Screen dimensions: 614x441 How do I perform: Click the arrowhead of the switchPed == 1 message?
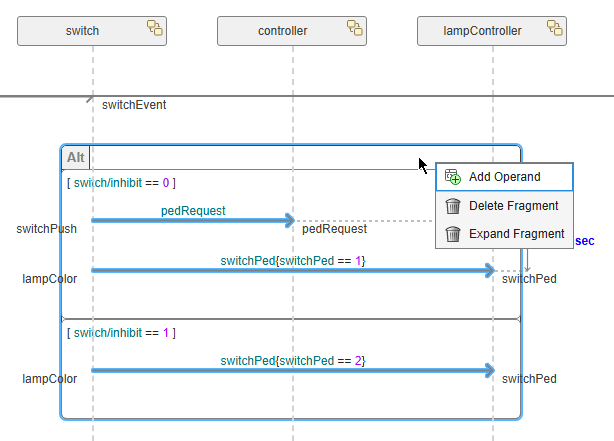point(490,271)
